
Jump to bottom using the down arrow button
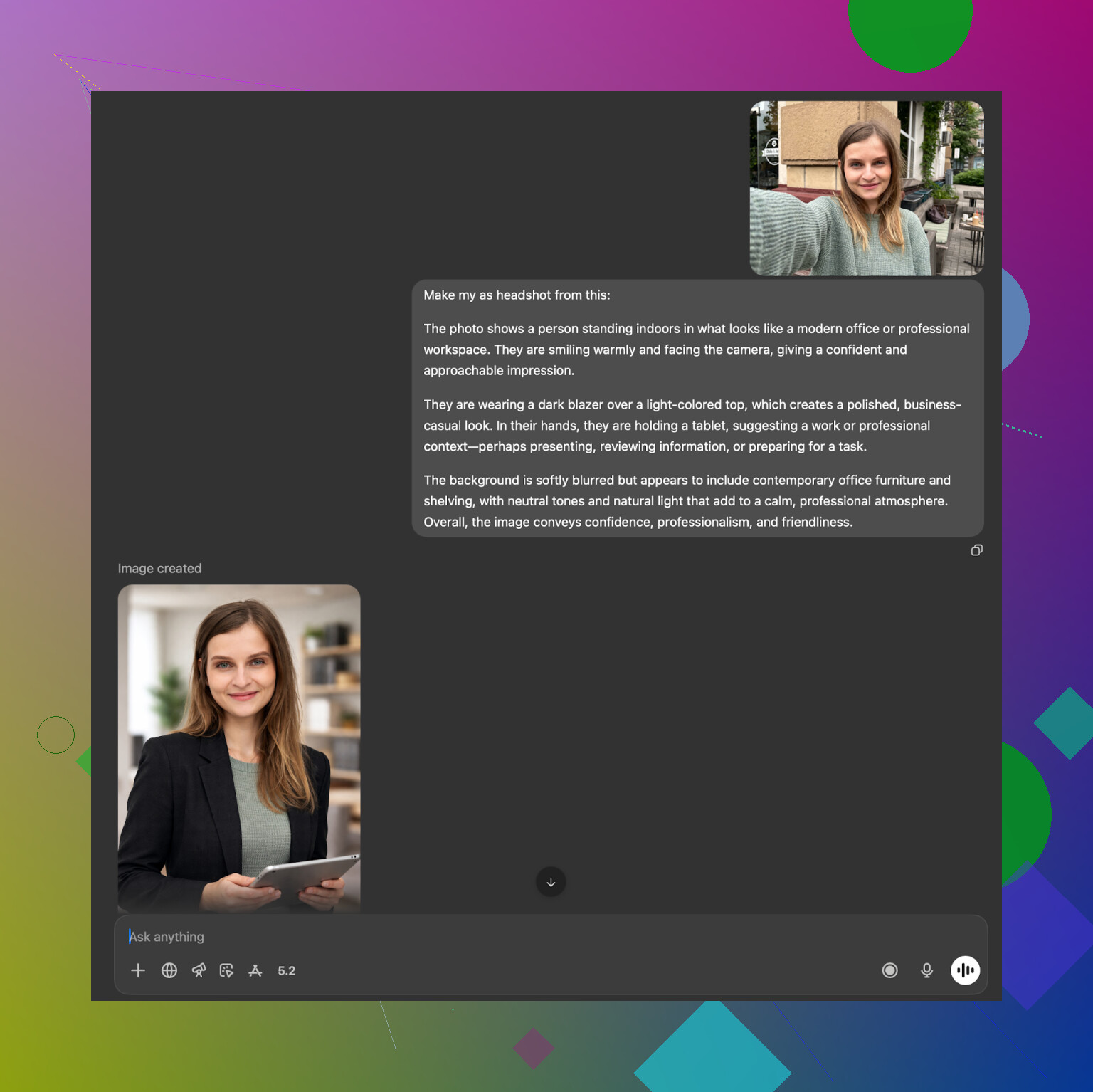point(551,882)
